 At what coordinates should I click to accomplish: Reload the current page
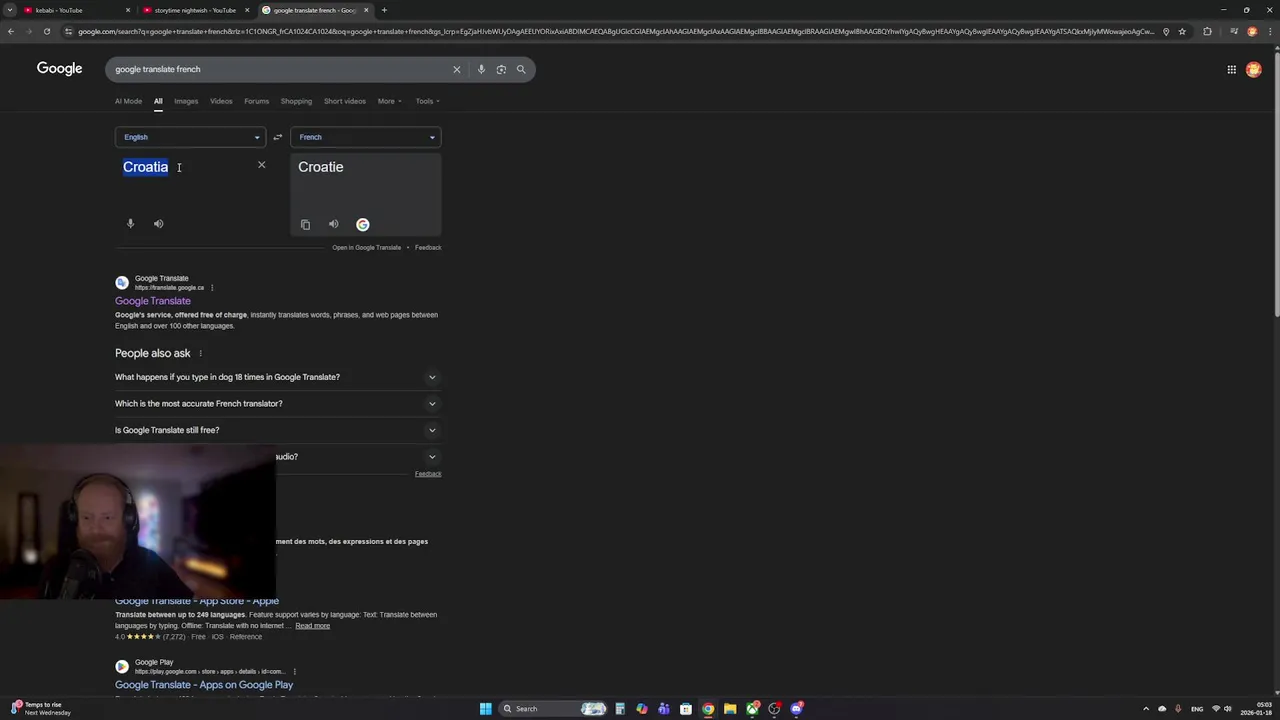pyautogui.click(x=46, y=31)
